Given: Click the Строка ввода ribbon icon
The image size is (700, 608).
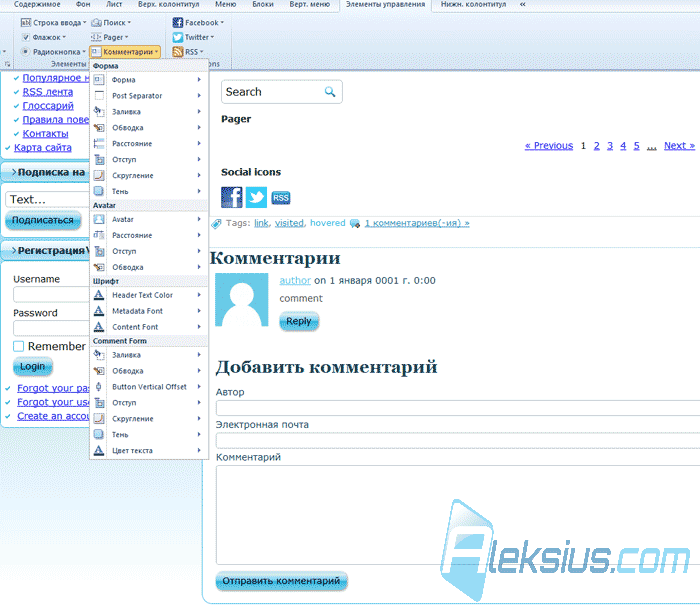Looking at the screenshot, I should click(x=26, y=22).
